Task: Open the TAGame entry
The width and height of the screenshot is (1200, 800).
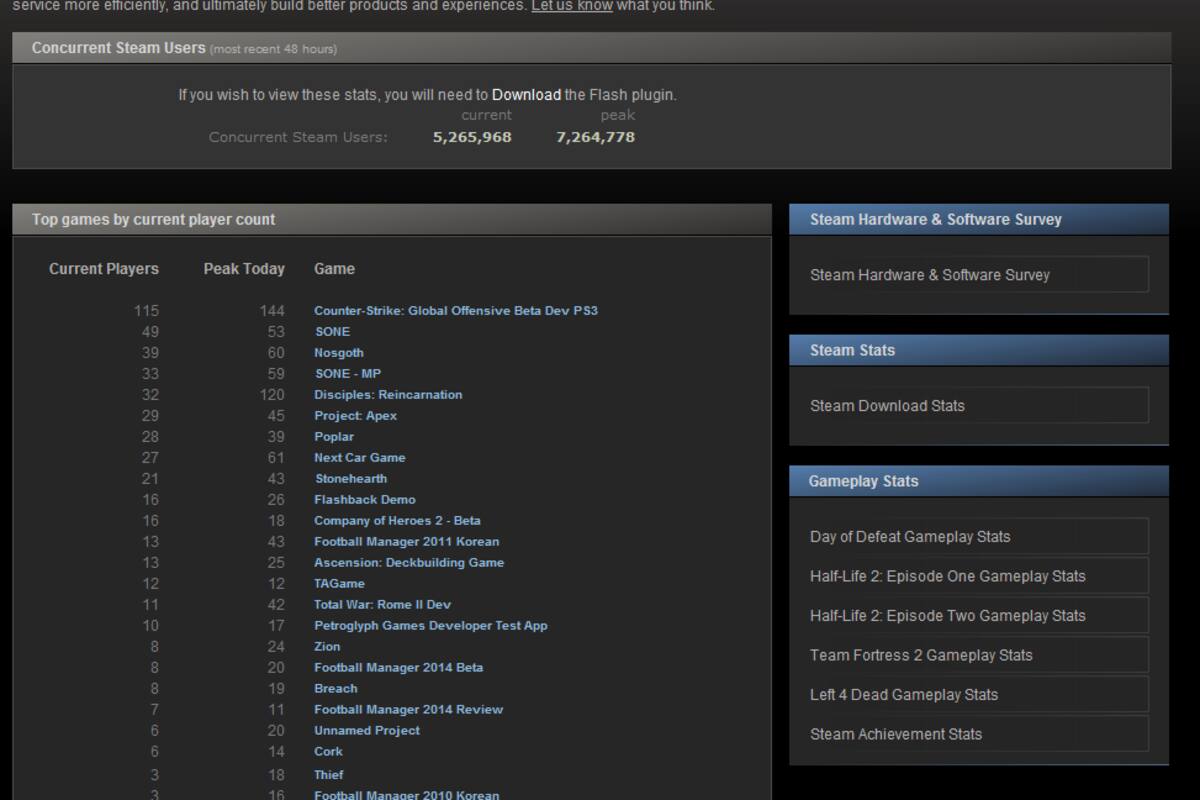Action: 340,584
